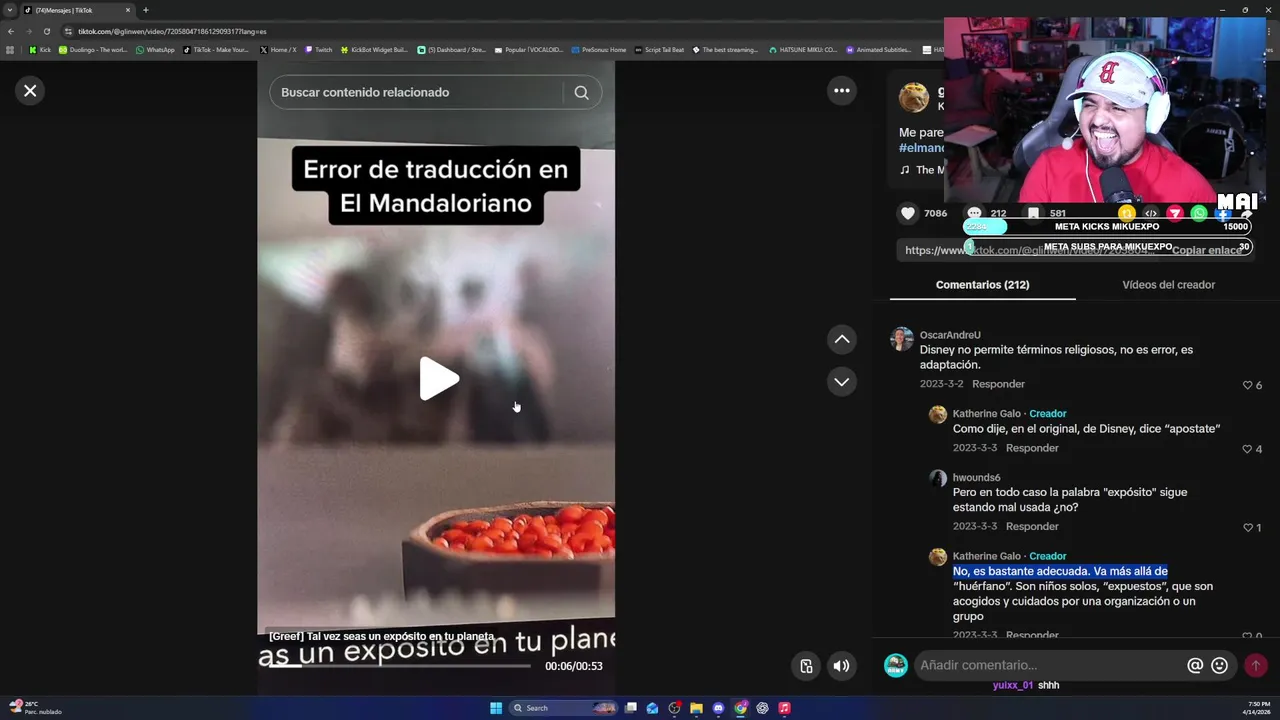Open the Windows Start menu
The height and width of the screenshot is (720, 1280).
point(496,708)
